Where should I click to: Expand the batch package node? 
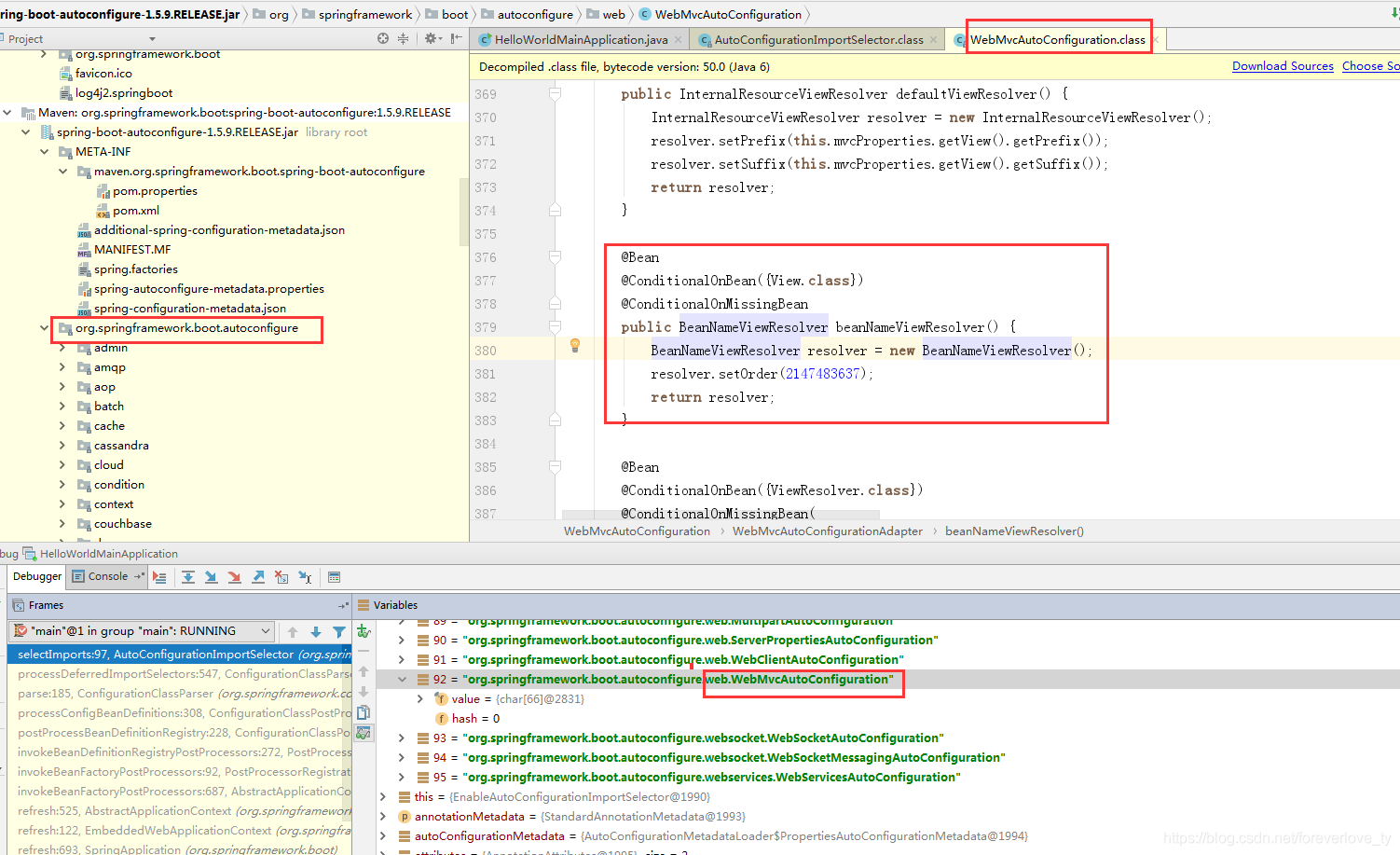62,407
